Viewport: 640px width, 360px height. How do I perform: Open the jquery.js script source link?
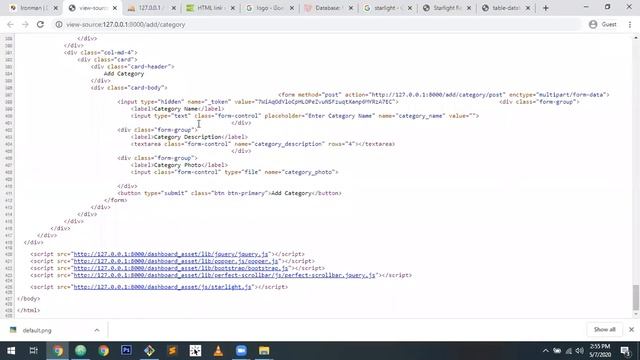171,254
